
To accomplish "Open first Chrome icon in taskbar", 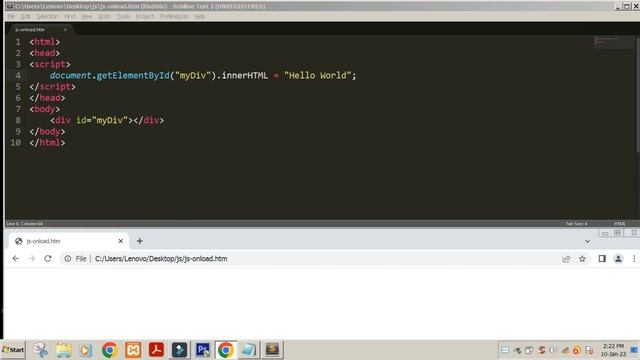I will coord(109,350).
